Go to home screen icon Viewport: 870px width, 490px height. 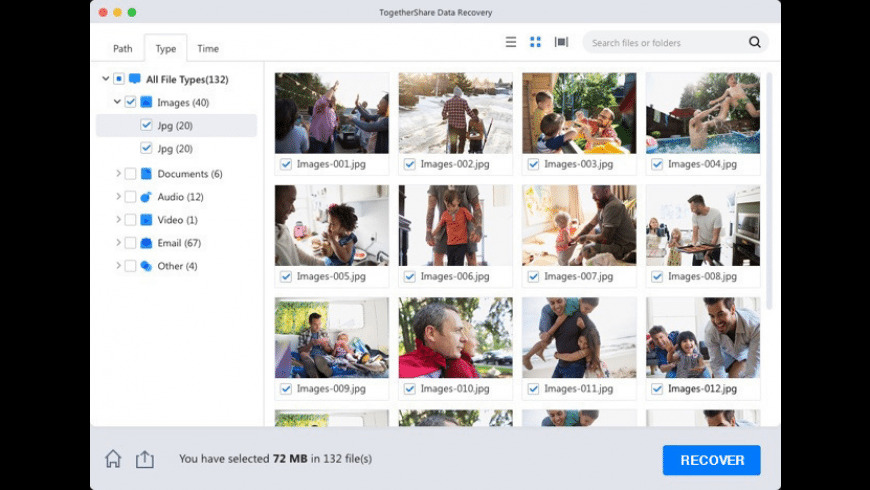(113, 459)
